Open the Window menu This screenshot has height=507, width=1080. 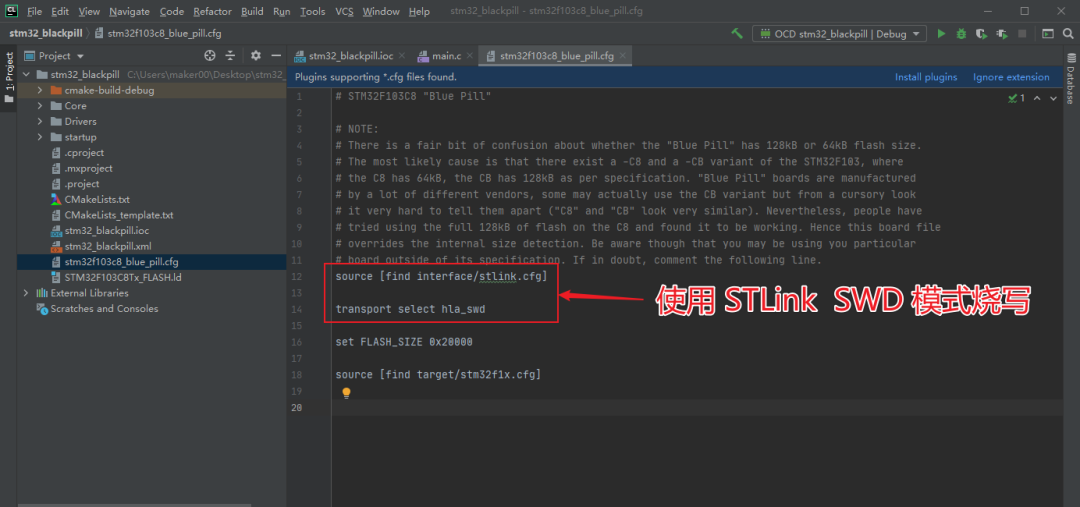point(381,12)
